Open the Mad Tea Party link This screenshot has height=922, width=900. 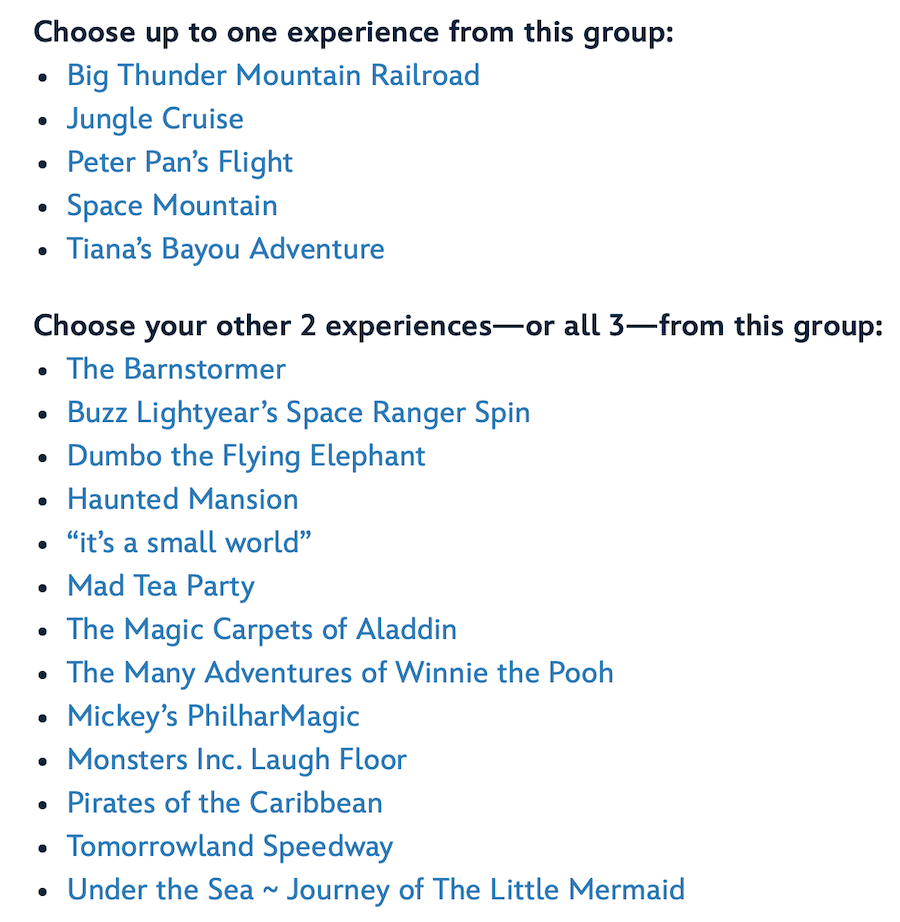click(160, 586)
